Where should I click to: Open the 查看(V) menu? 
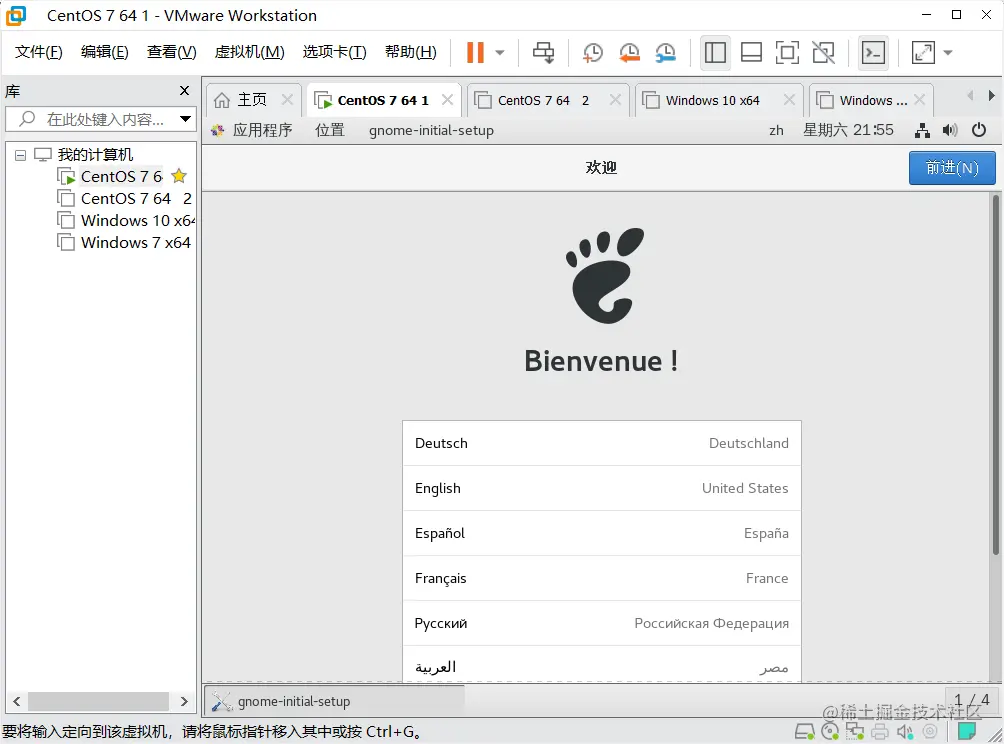[x=172, y=52]
